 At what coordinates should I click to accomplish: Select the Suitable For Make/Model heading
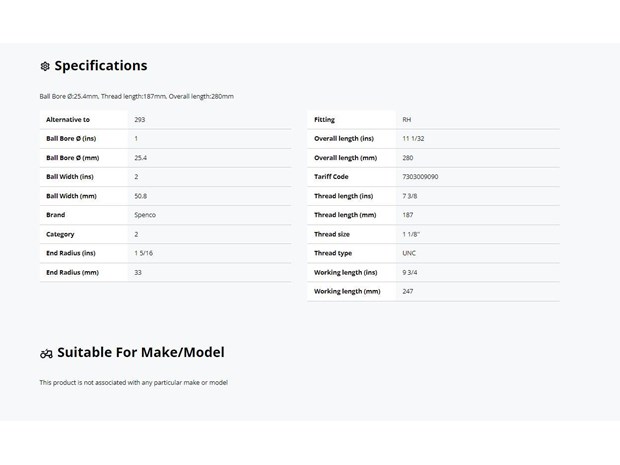pyautogui.click(x=141, y=352)
